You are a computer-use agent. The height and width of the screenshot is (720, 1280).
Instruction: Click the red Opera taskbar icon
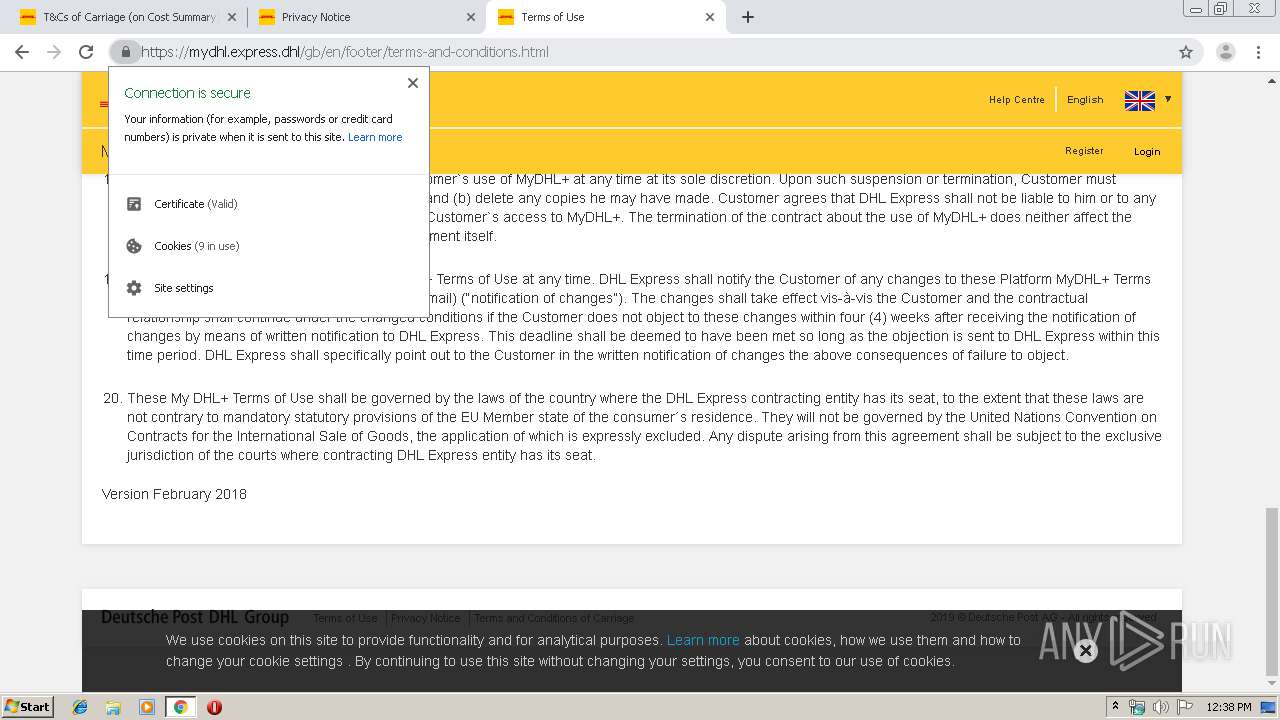click(214, 707)
